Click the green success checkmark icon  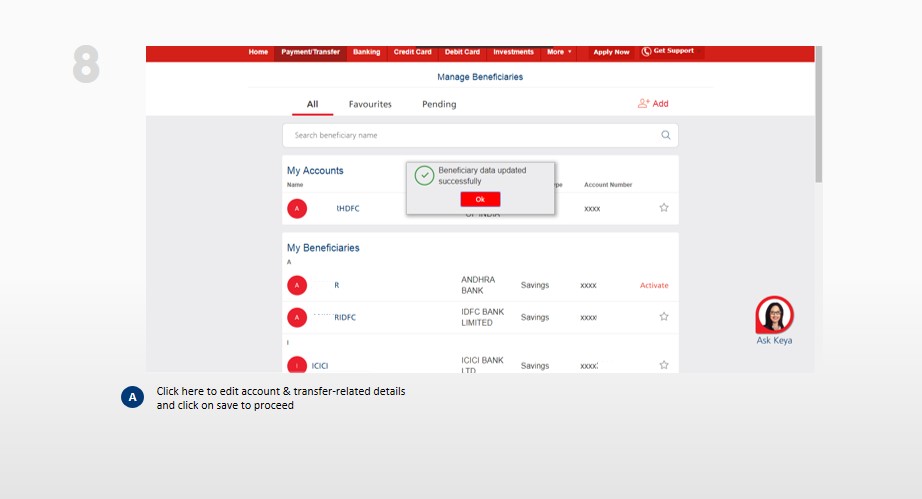point(424,175)
